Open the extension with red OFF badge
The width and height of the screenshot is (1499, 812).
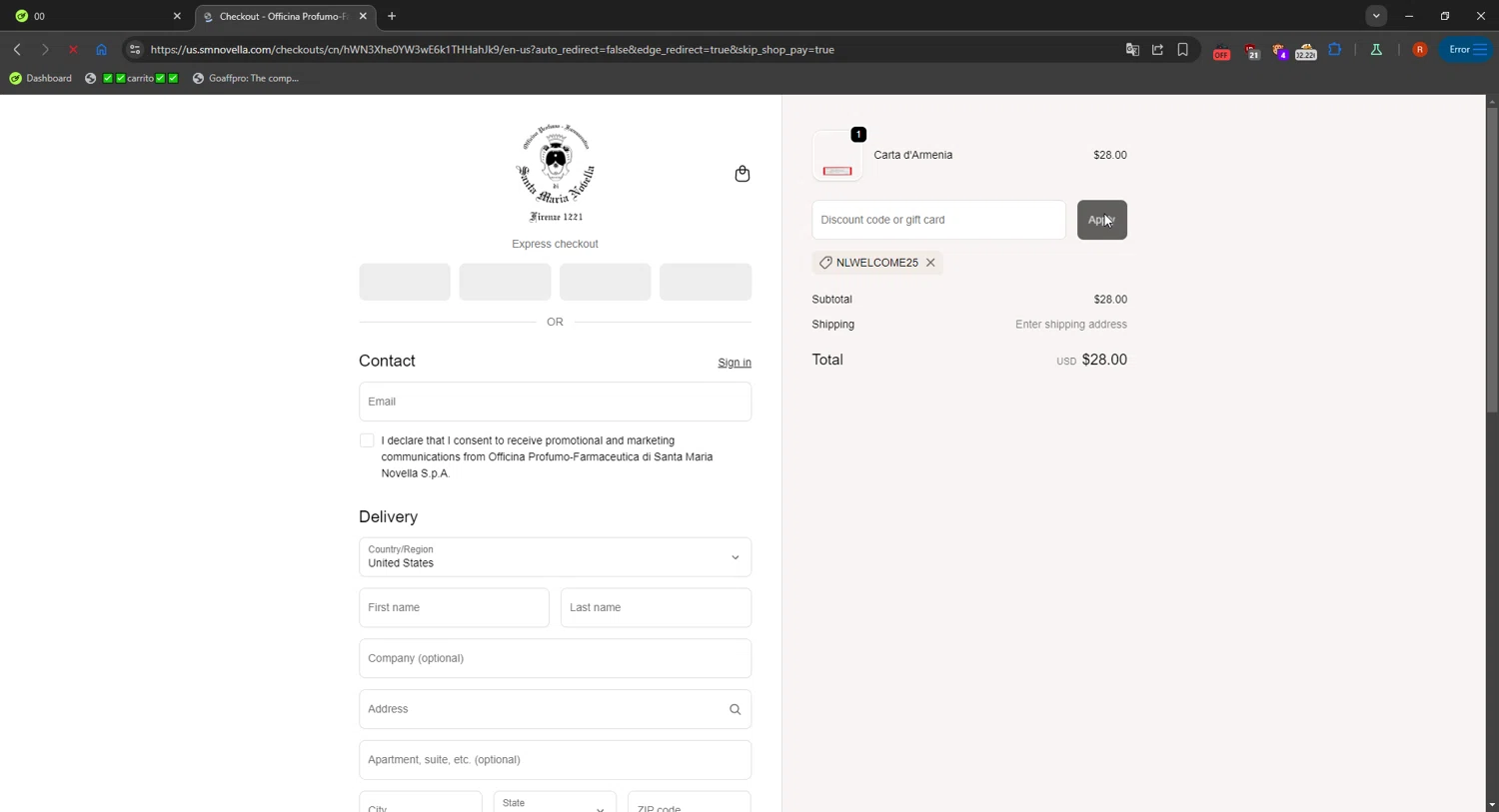point(1221,51)
